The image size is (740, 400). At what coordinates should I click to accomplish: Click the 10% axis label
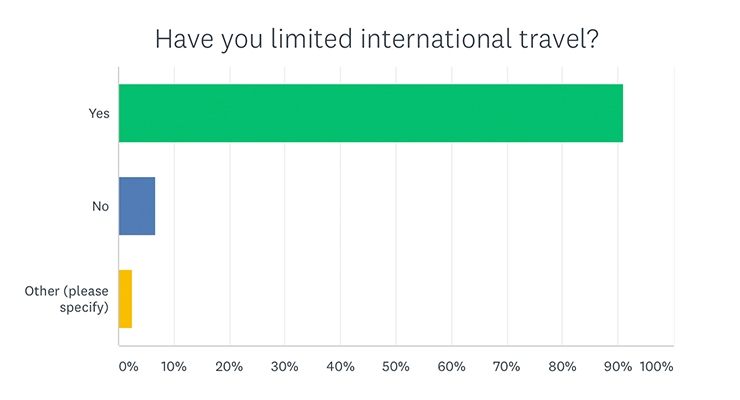click(174, 367)
